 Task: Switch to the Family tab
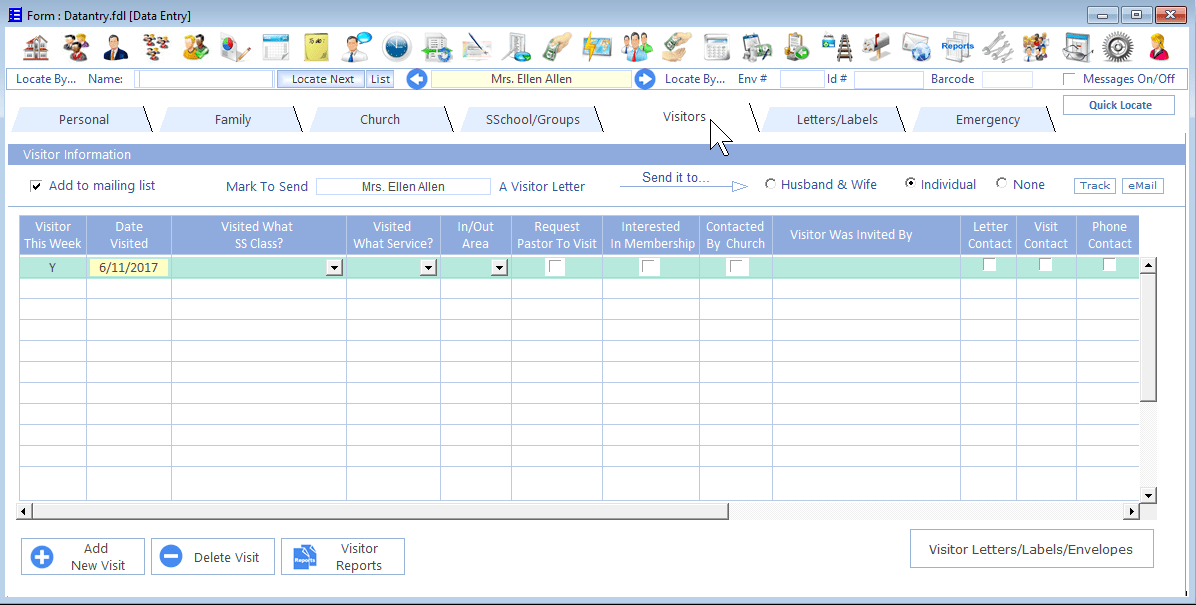[x=233, y=120]
